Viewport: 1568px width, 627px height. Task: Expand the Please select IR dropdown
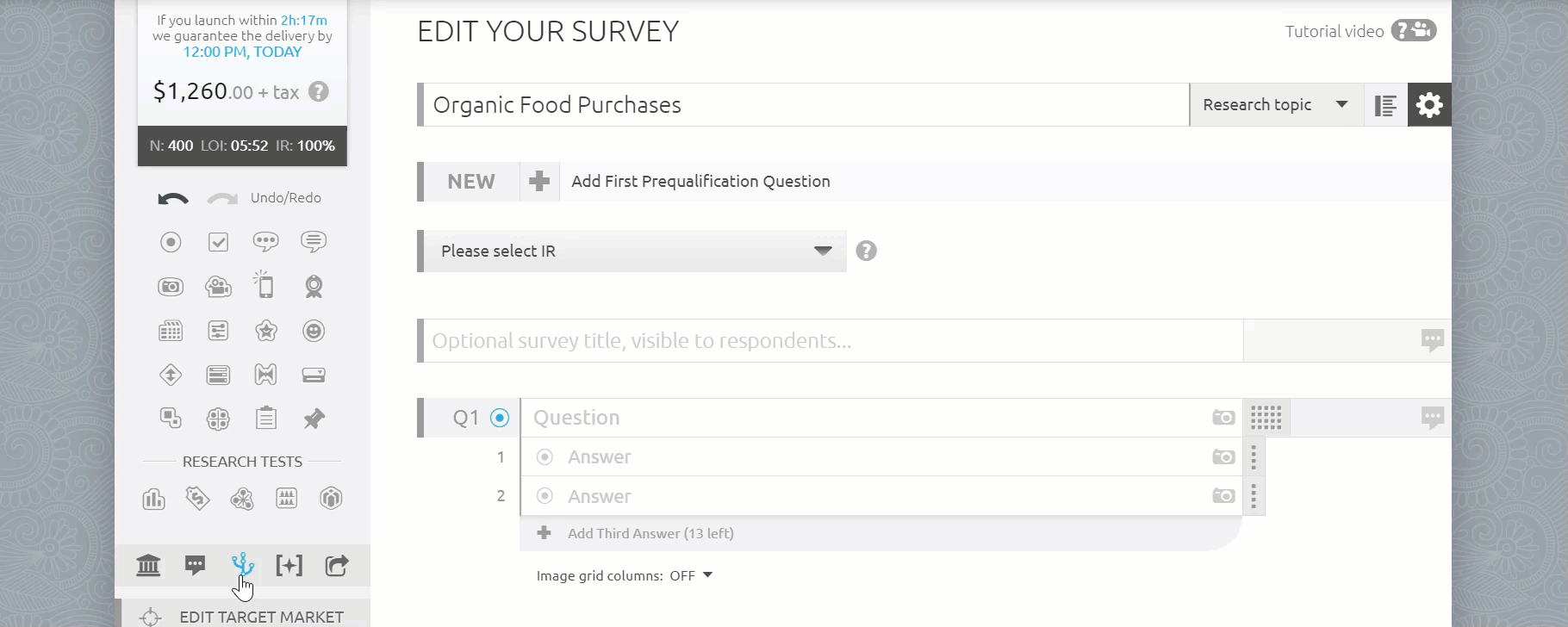634,251
